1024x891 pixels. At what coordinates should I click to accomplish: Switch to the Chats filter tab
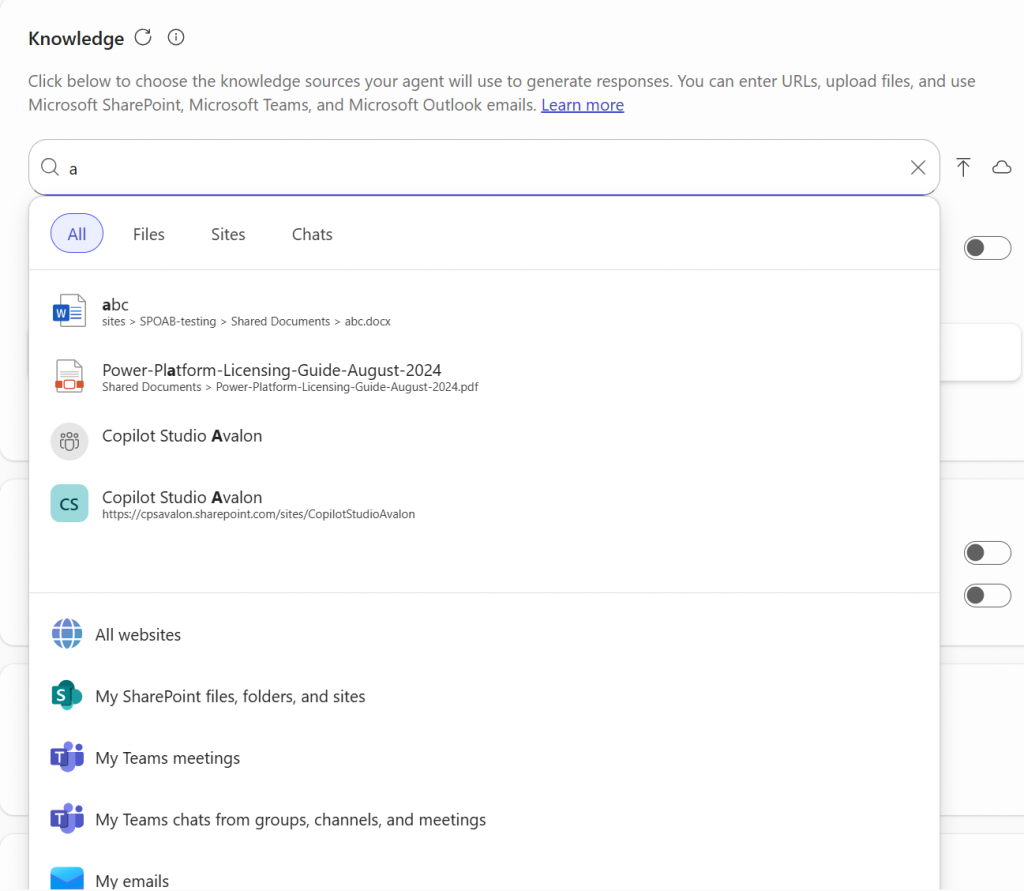[x=312, y=234]
